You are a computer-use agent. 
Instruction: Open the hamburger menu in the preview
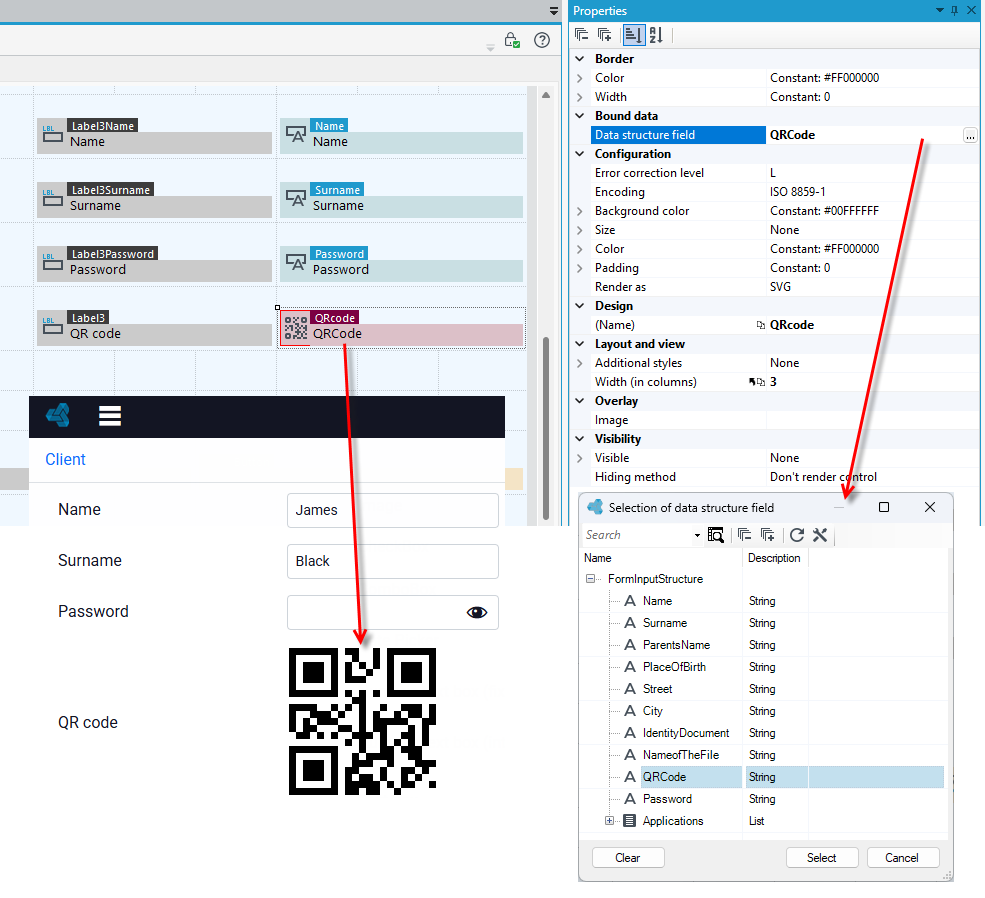[x=110, y=416]
